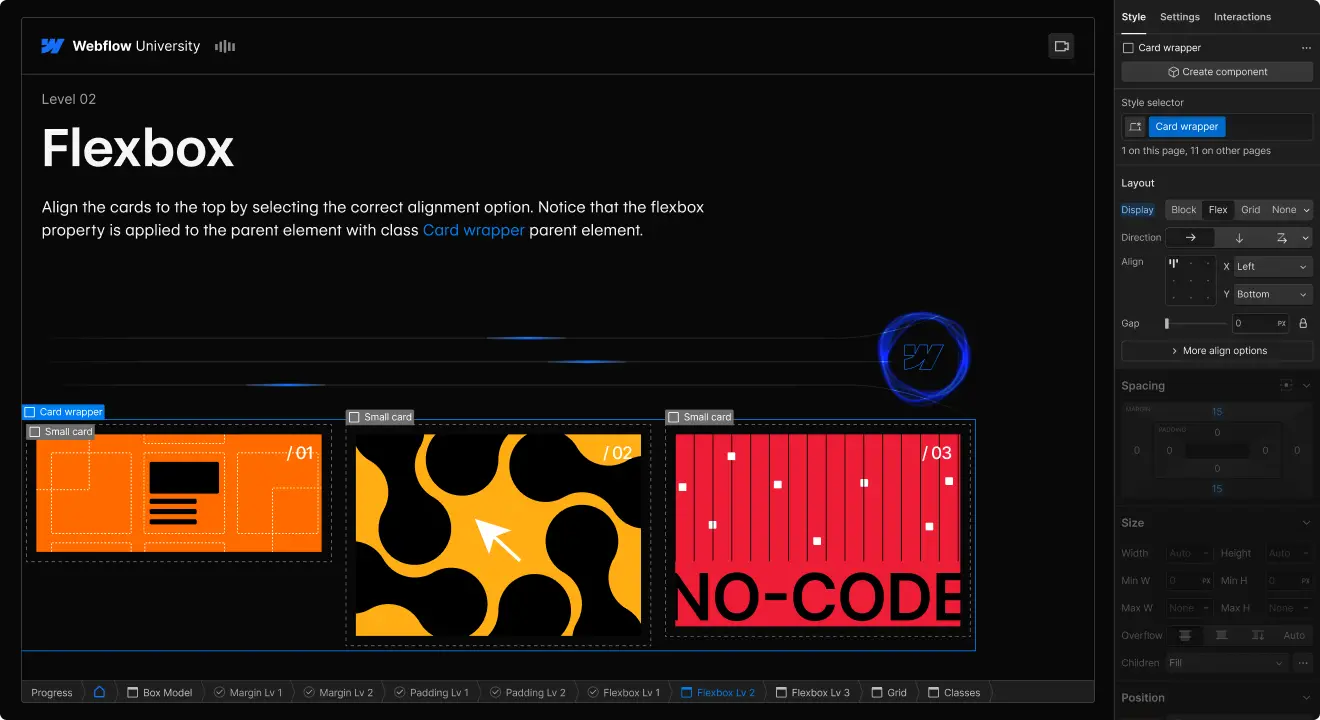The height and width of the screenshot is (720, 1320).
Task: Switch to the Settings tab
Action: tap(1179, 17)
